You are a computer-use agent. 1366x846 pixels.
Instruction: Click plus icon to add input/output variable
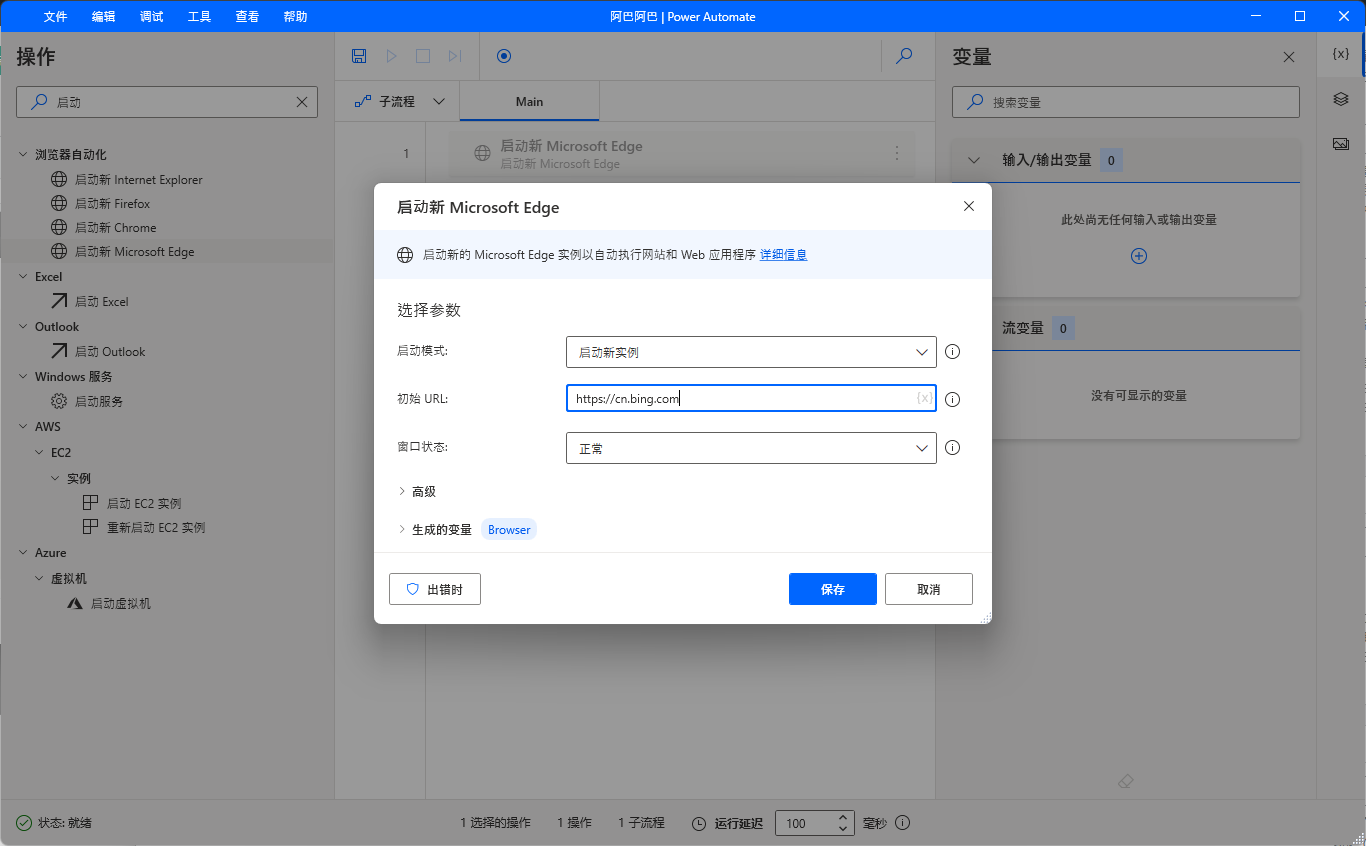coord(1139,256)
